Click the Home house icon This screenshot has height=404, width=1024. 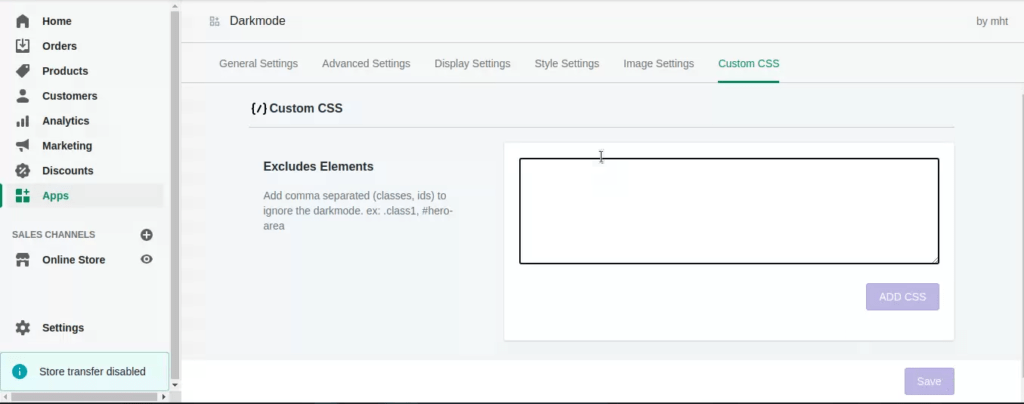point(23,21)
